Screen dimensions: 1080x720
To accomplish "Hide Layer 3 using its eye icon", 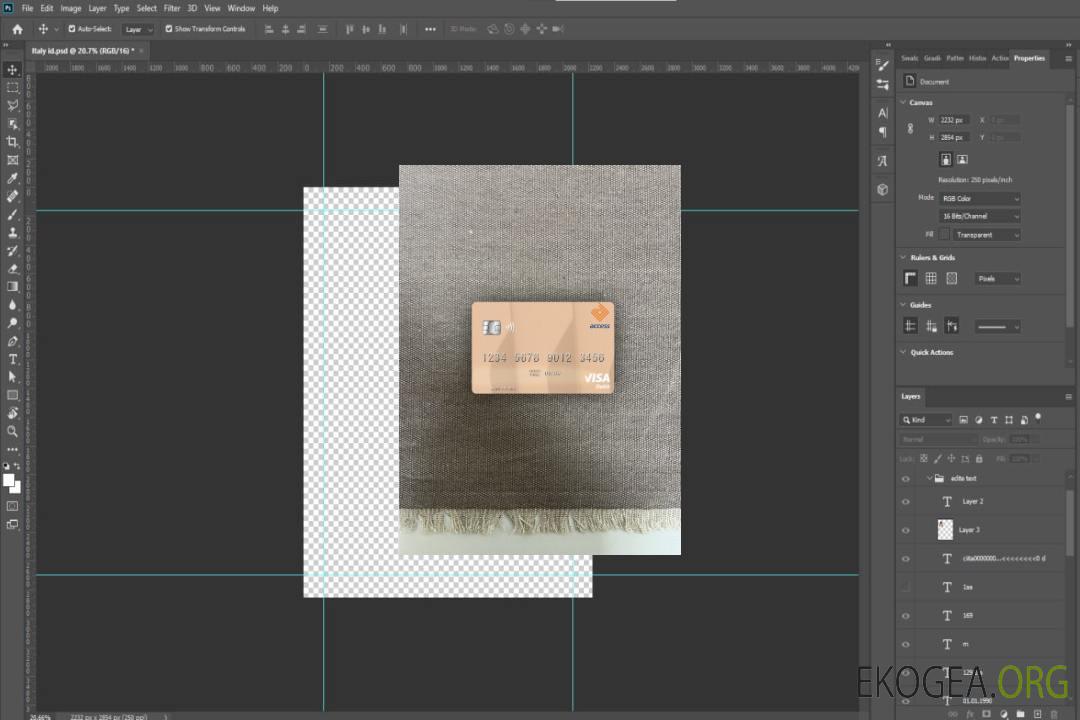I will pyautogui.click(x=906, y=530).
